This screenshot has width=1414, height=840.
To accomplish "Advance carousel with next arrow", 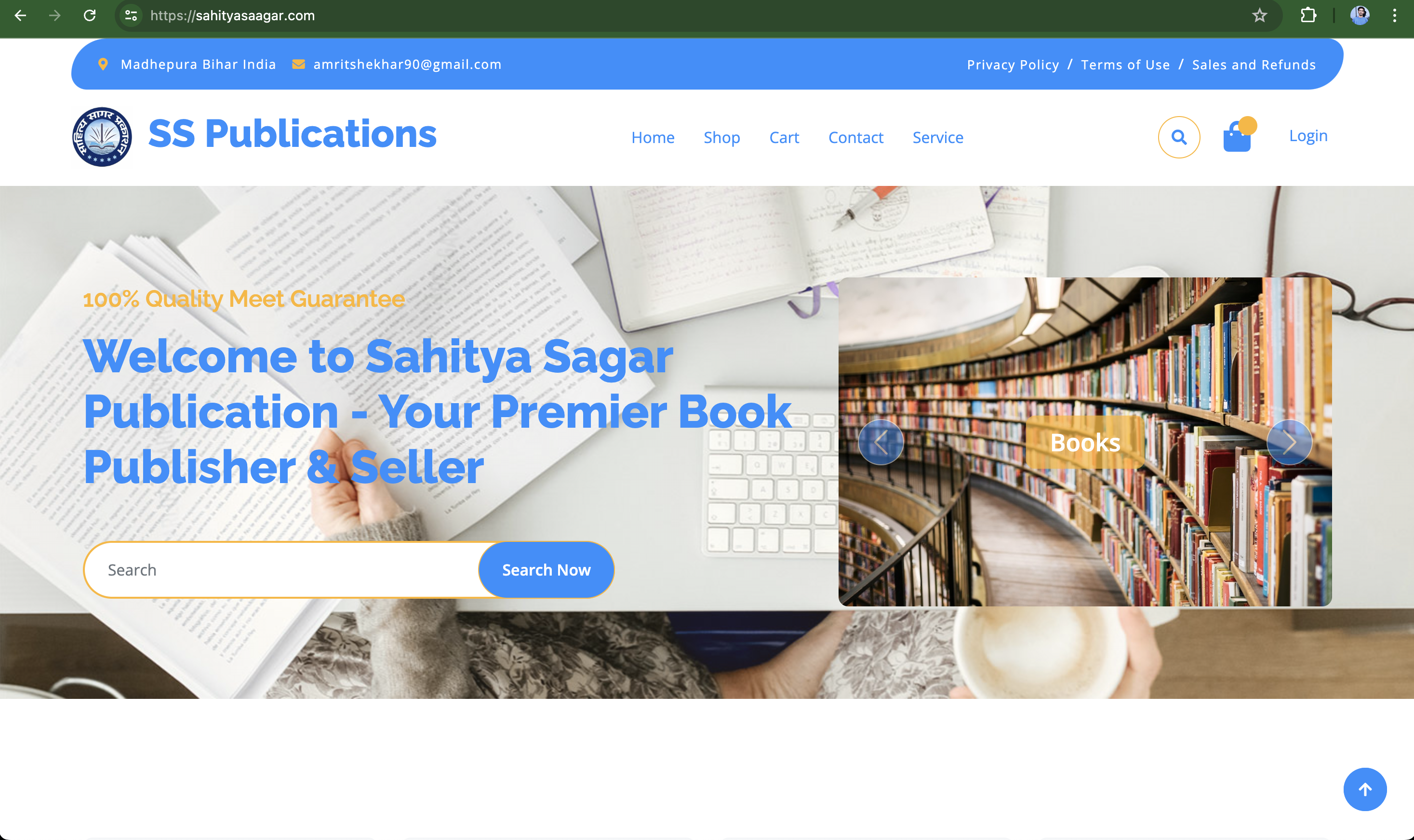I will (1289, 442).
